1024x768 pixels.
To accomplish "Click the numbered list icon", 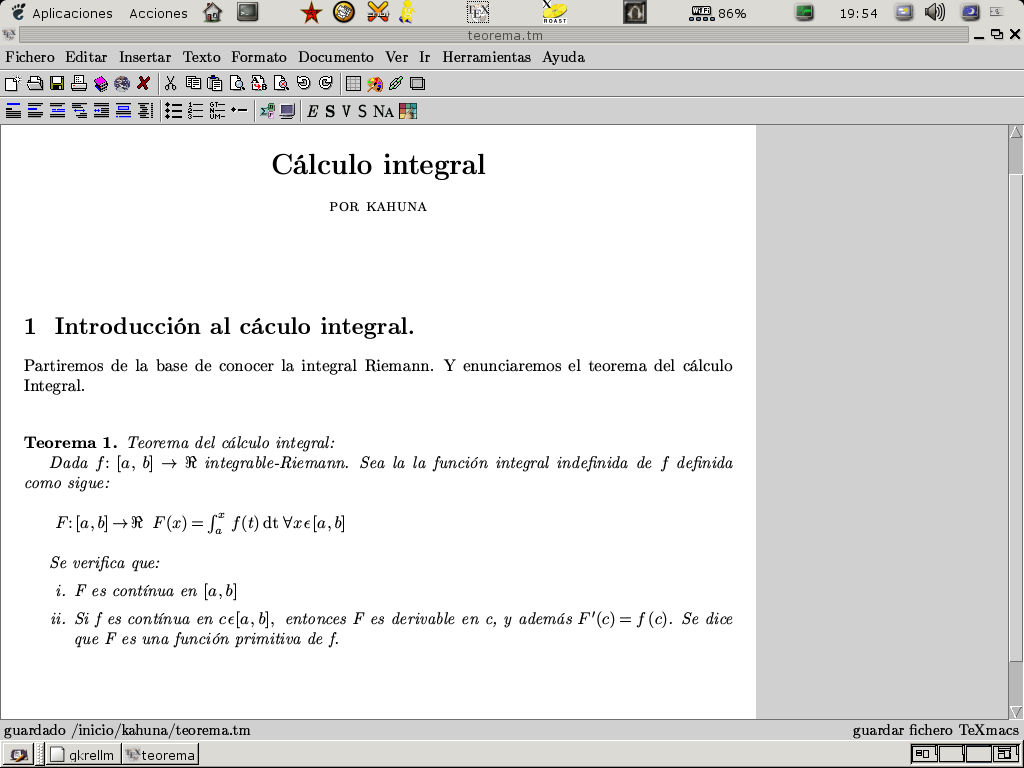I will click(195, 111).
